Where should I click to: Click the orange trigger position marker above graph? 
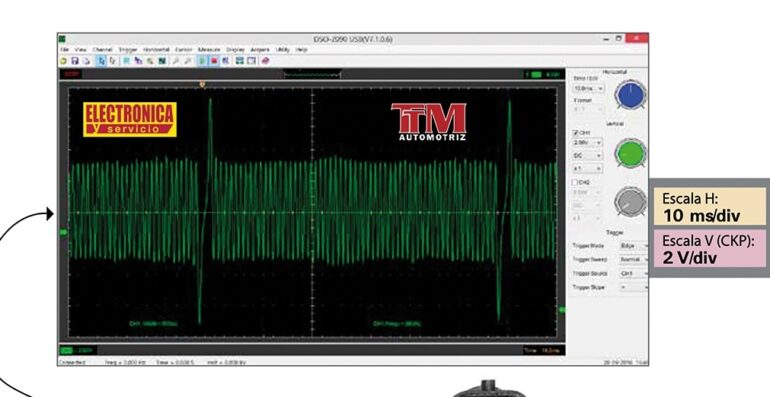click(x=202, y=85)
